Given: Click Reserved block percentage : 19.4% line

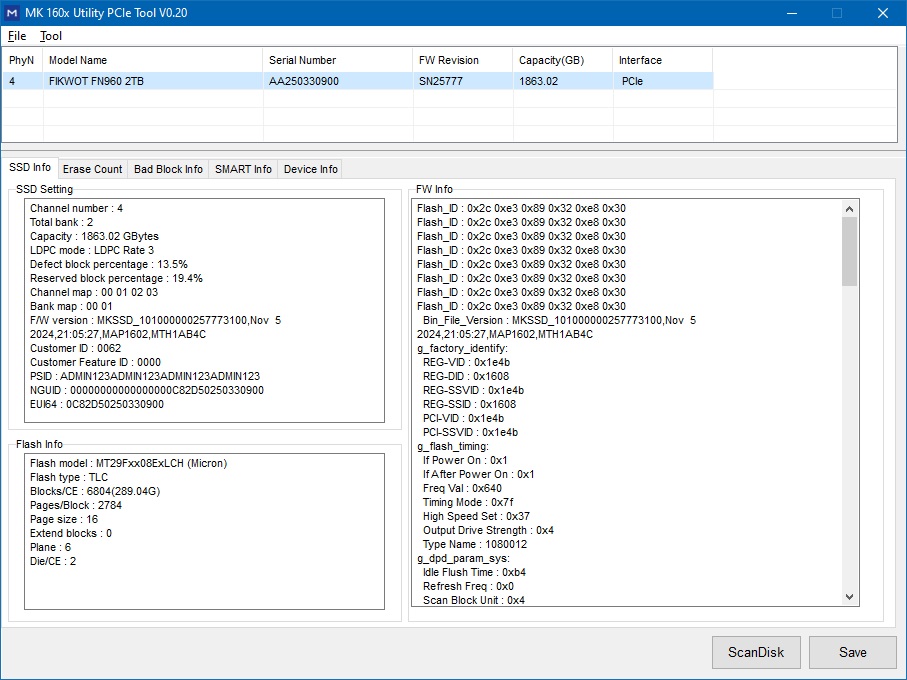Looking at the screenshot, I should coord(116,278).
